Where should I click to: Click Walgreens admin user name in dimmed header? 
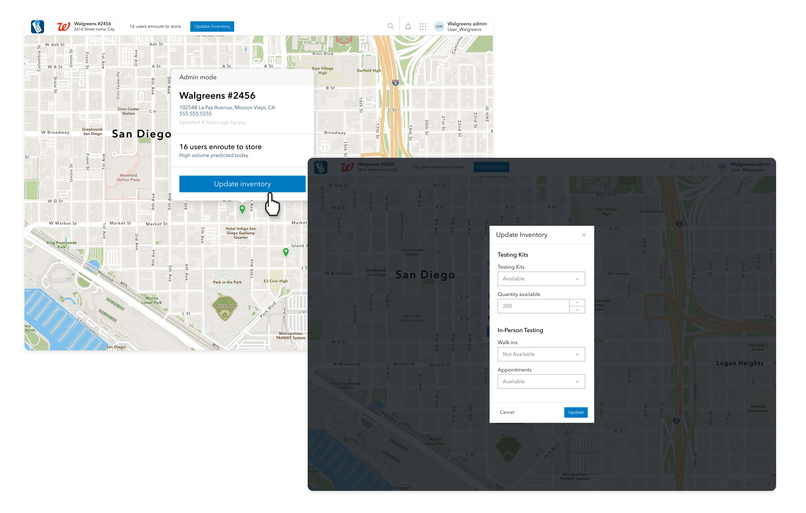pos(750,164)
